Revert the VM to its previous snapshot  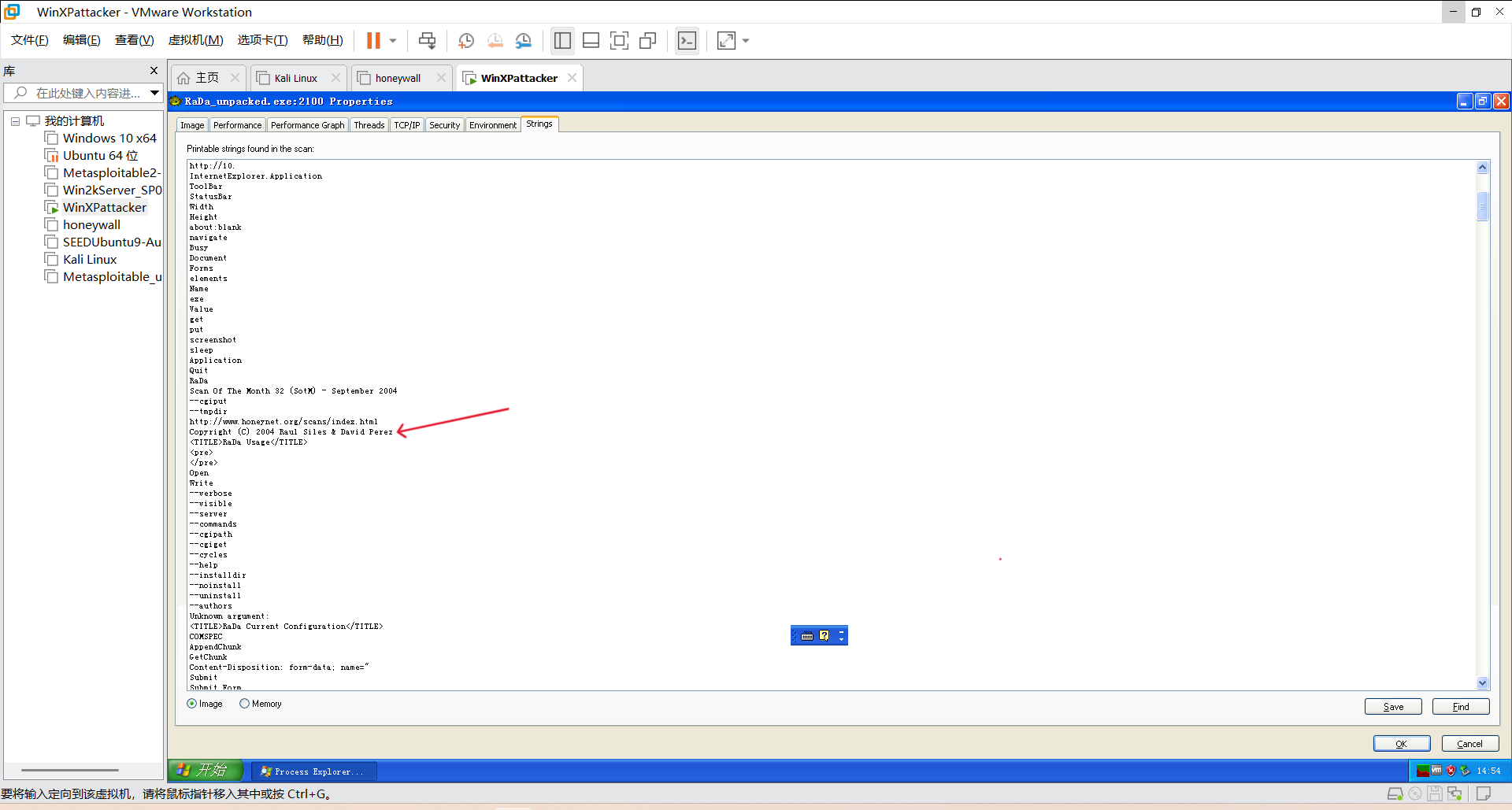tap(495, 40)
